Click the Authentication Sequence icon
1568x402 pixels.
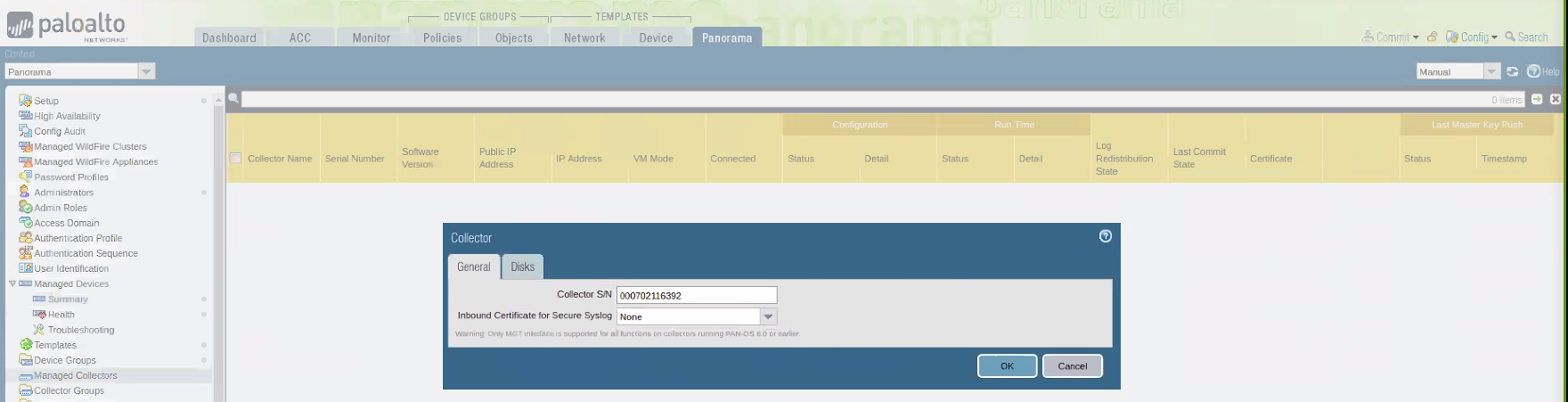[x=25, y=253]
